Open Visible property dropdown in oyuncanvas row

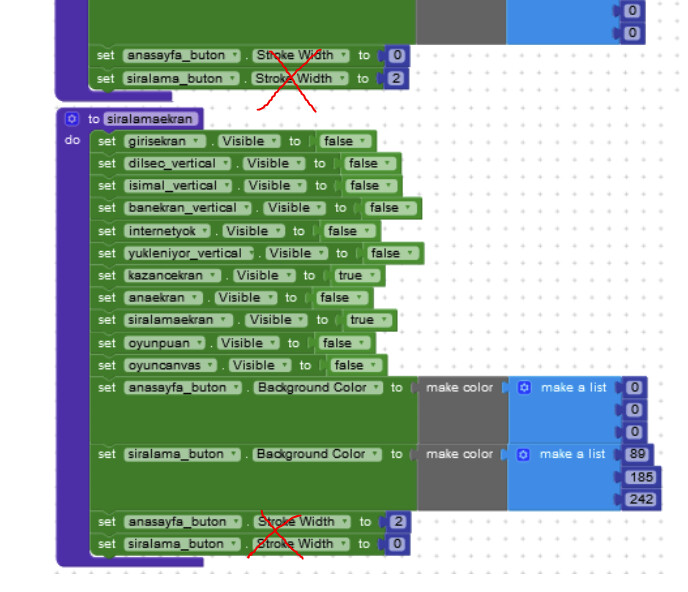pyautogui.click(x=260, y=366)
